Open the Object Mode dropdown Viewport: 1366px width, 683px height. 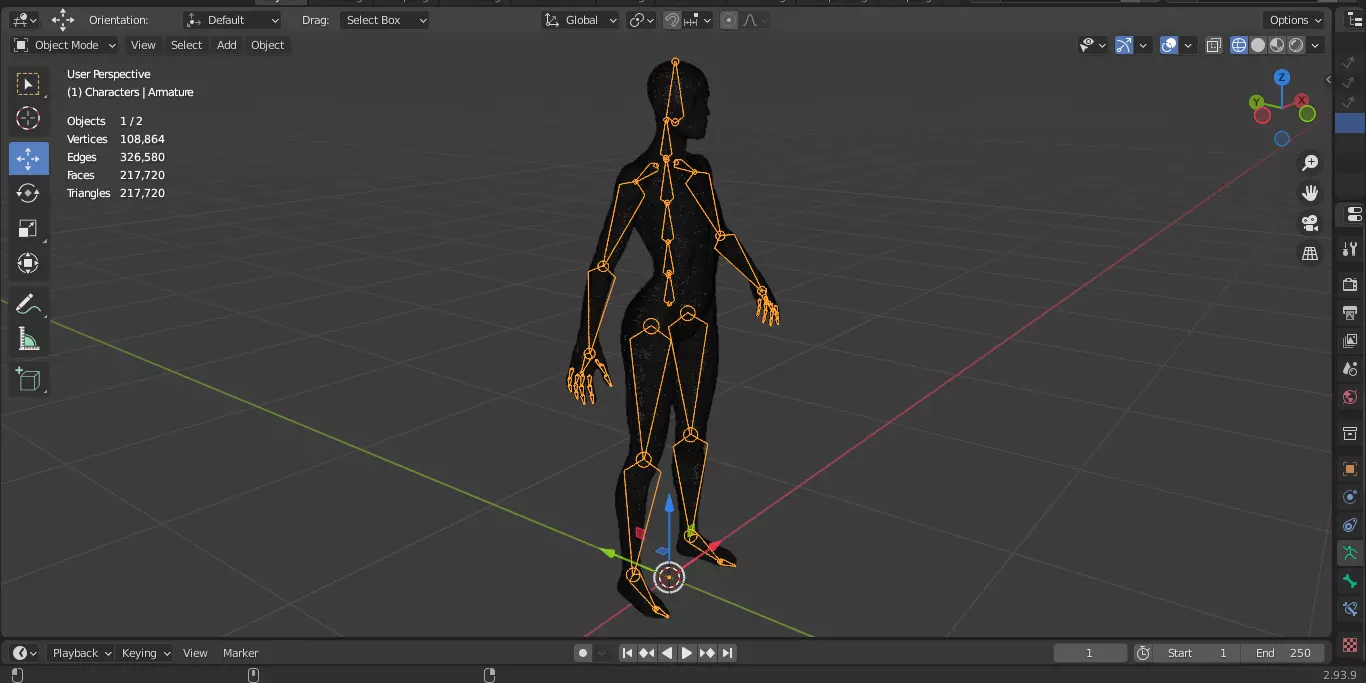65,45
